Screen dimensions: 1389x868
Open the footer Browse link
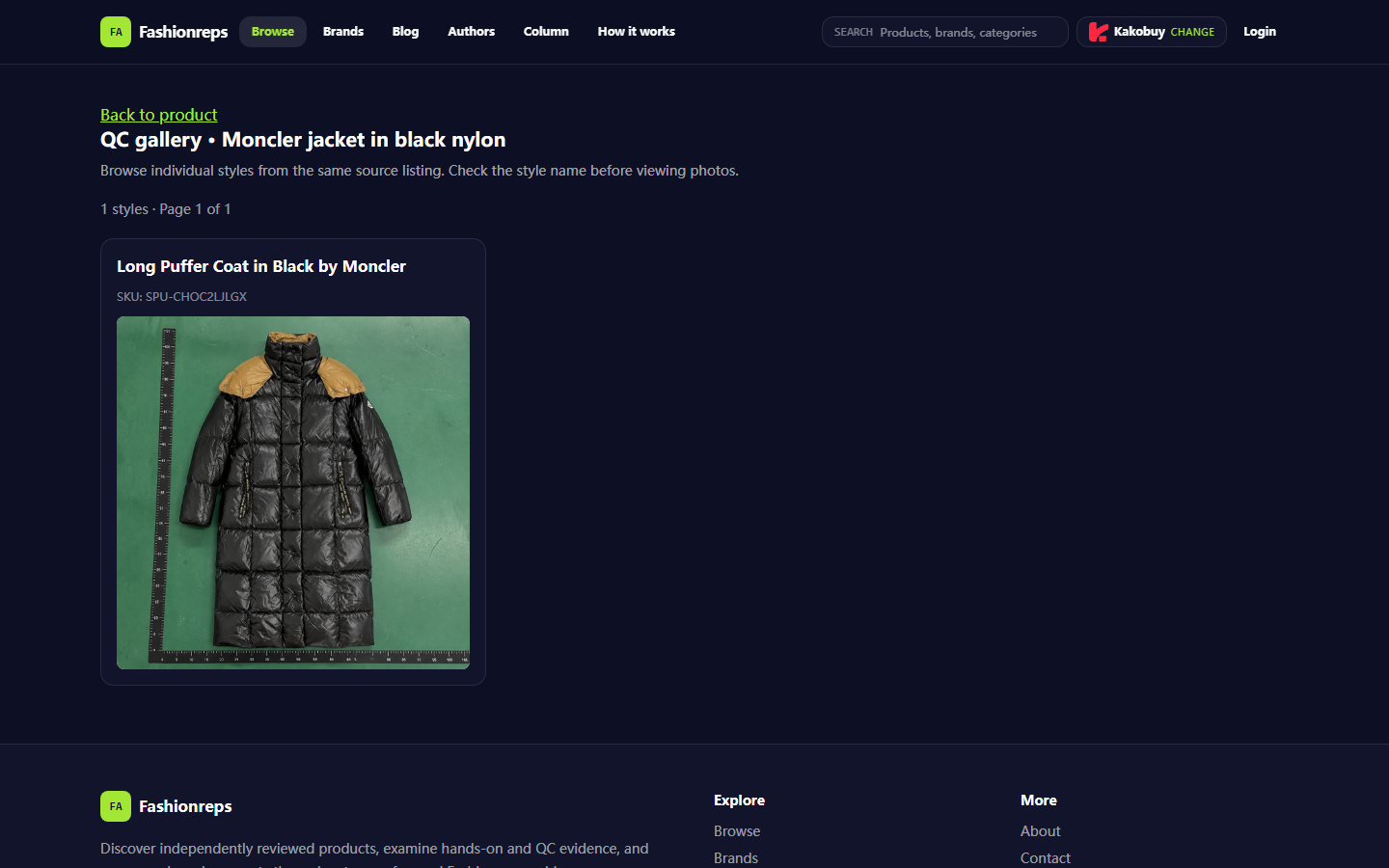(x=737, y=831)
